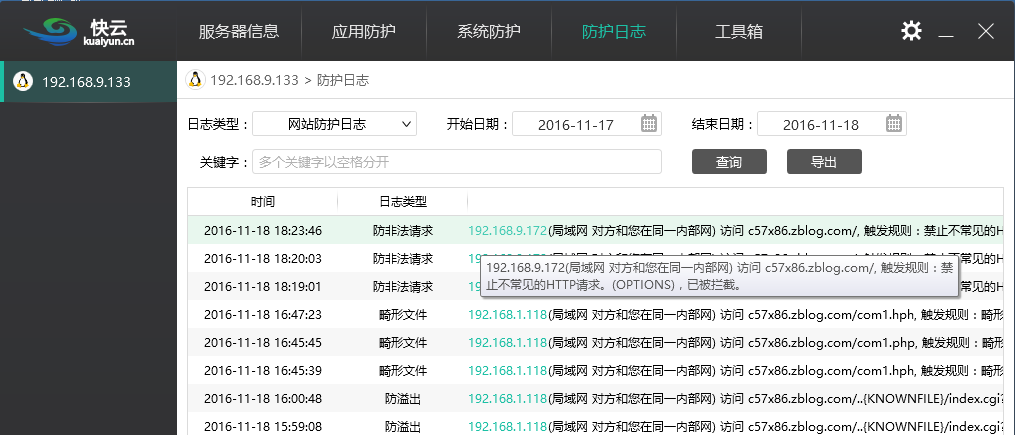The width and height of the screenshot is (1015, 435).
Task: Click the start date field 2016-11-17
Action: tap(575, 125)
